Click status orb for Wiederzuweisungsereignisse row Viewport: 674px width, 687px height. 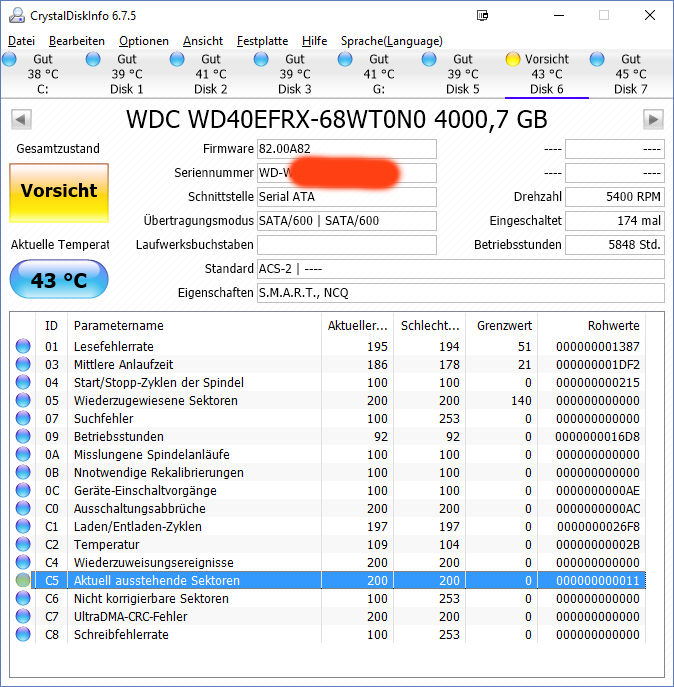23,562
